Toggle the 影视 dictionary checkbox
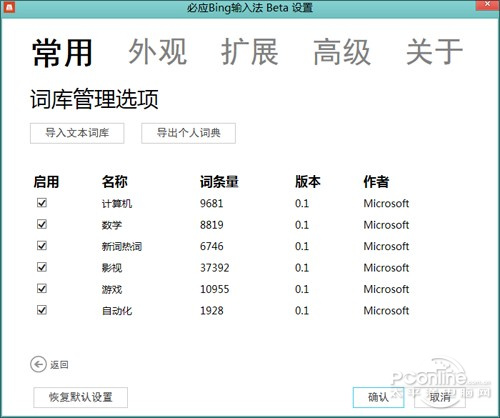This screenshot has width=500, height=418. click(x=42, y=267)
